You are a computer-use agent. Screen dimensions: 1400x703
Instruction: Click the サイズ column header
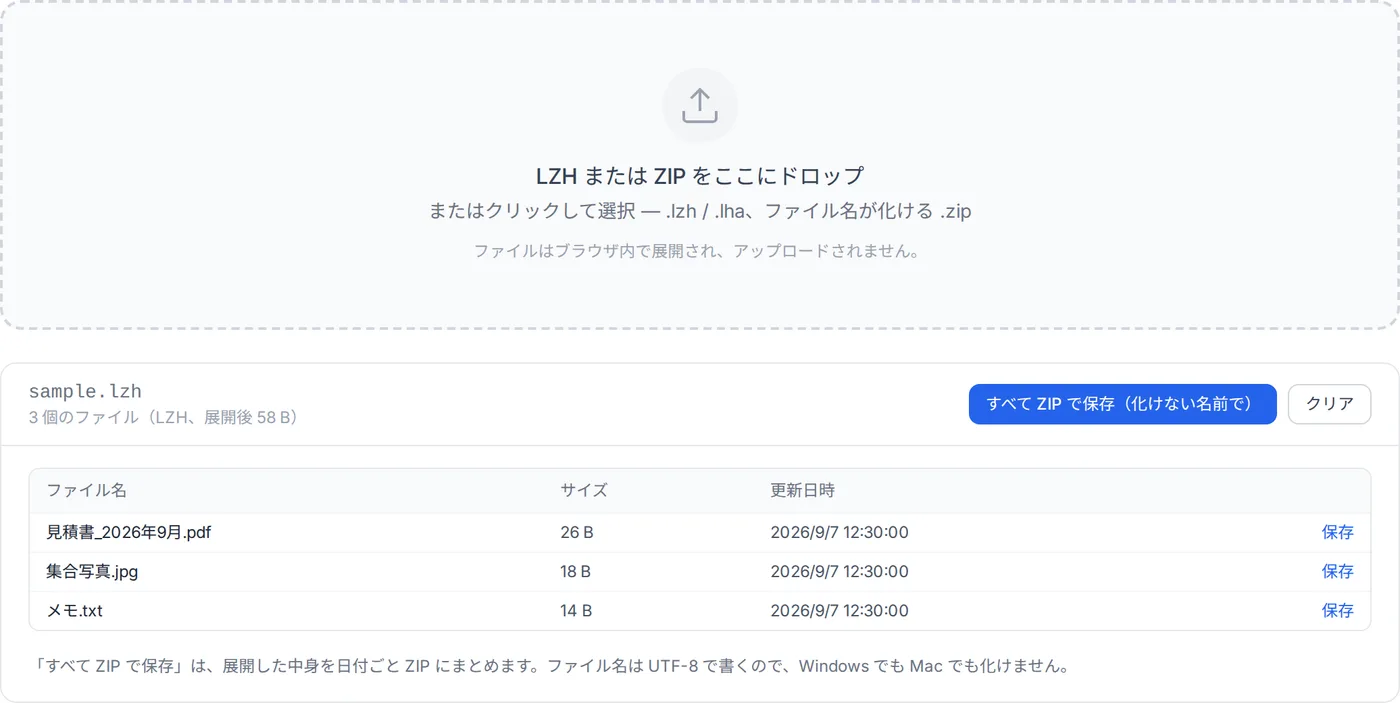584,490
